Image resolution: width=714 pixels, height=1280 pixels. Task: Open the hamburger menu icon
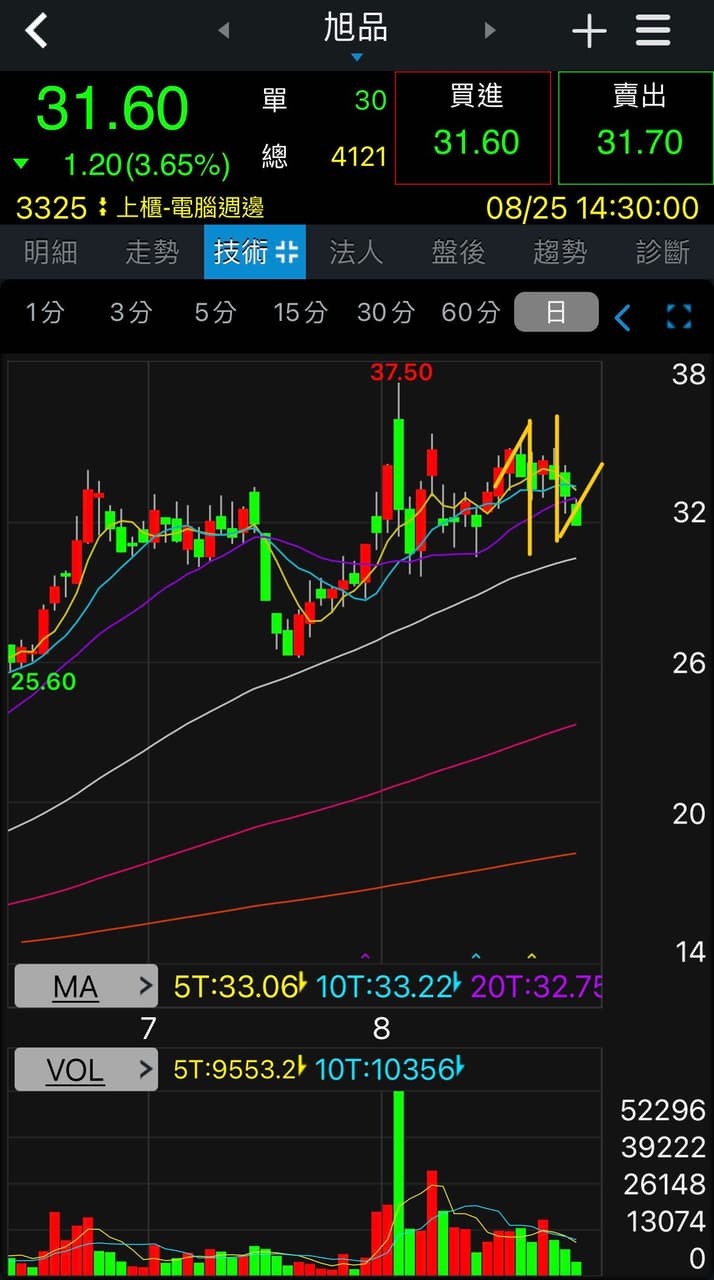653,31
